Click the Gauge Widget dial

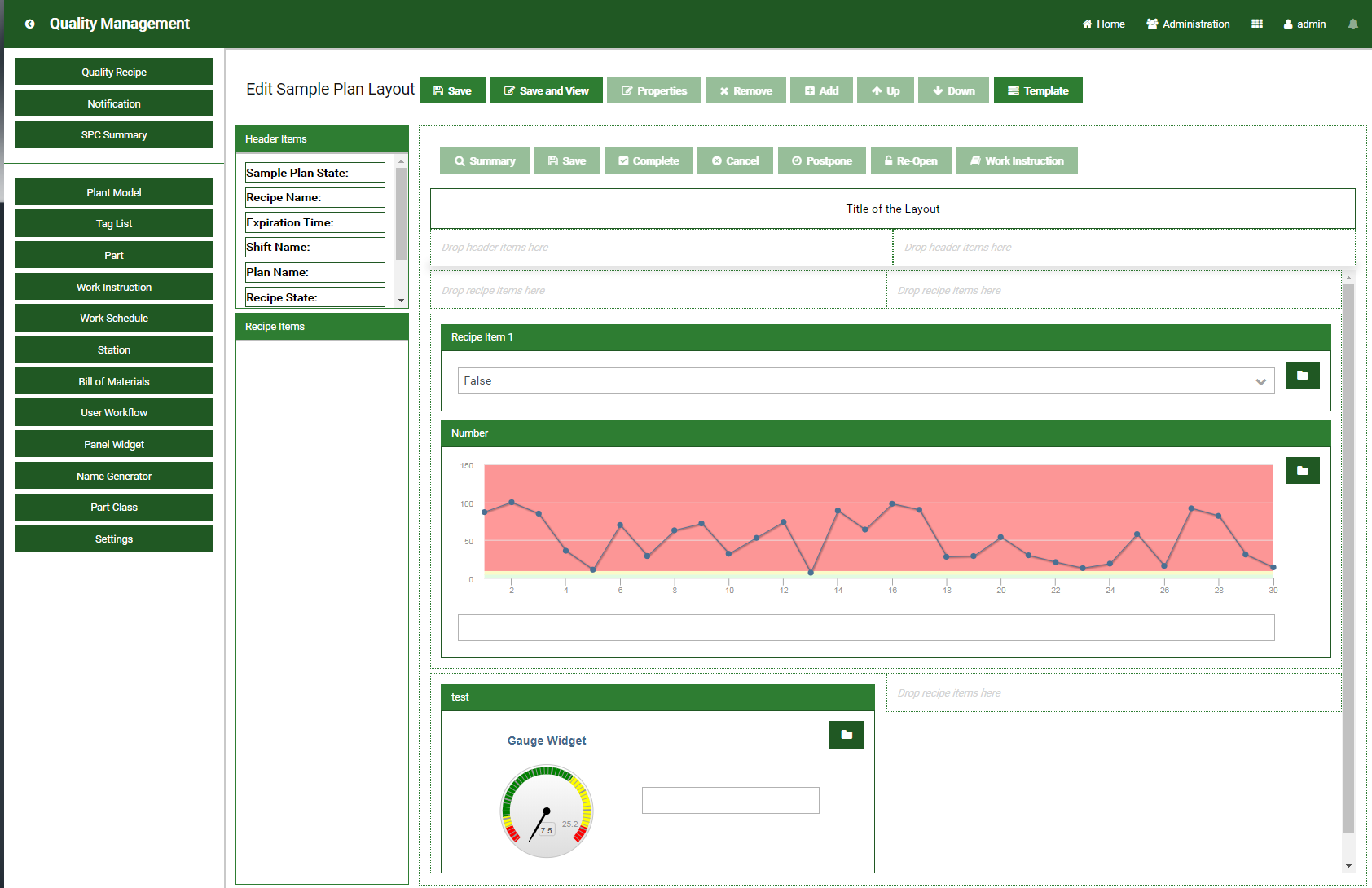[x=547, y=811]
